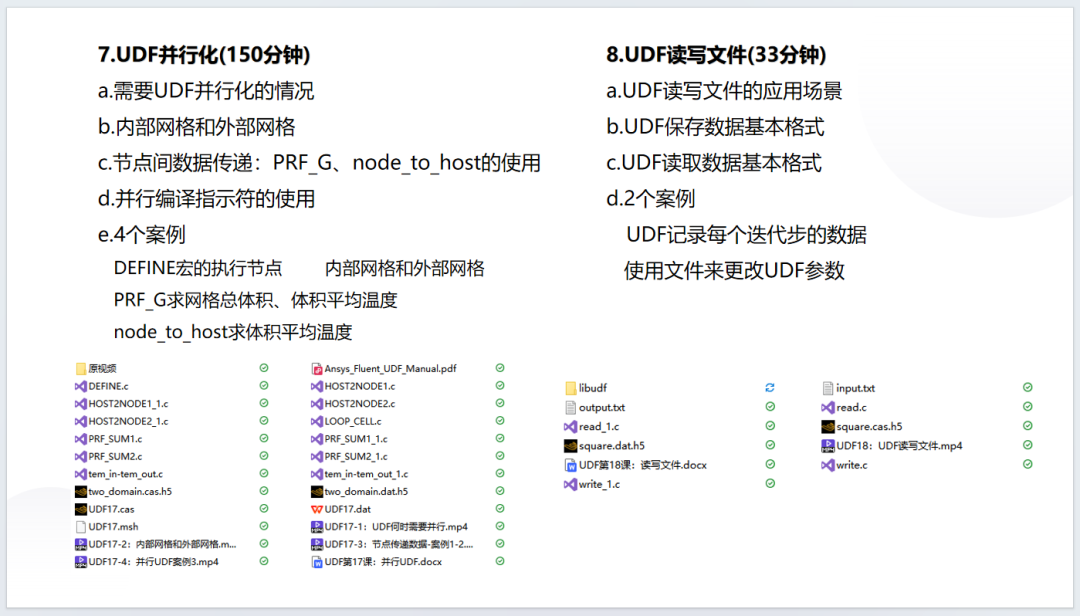Image resolution: width=1080 pixels, height=616 pixels.
Task: Click the line b.UDF保存数据基本格式
Action: [x=715, y=127]
